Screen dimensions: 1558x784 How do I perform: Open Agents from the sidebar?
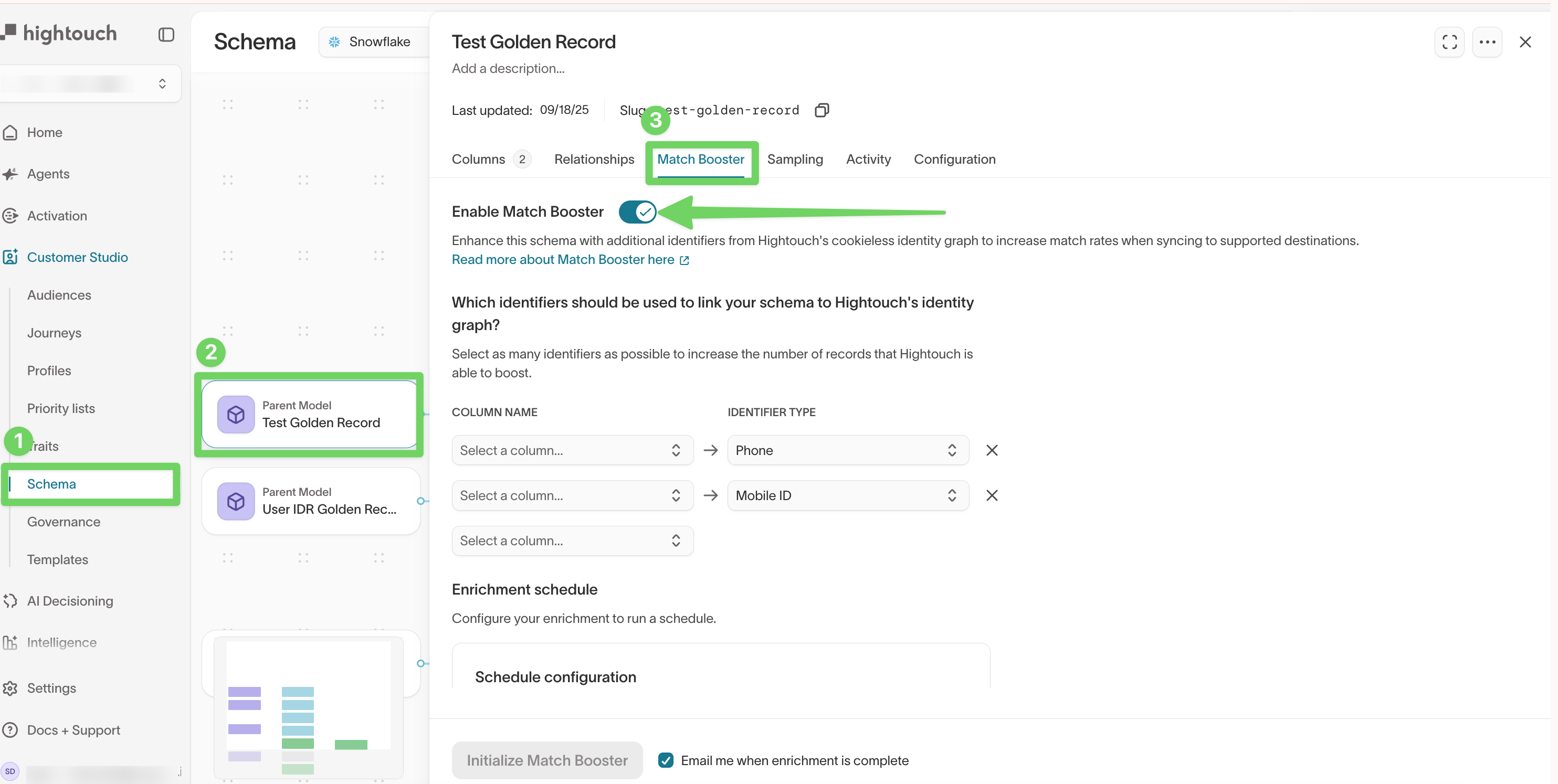48,174
